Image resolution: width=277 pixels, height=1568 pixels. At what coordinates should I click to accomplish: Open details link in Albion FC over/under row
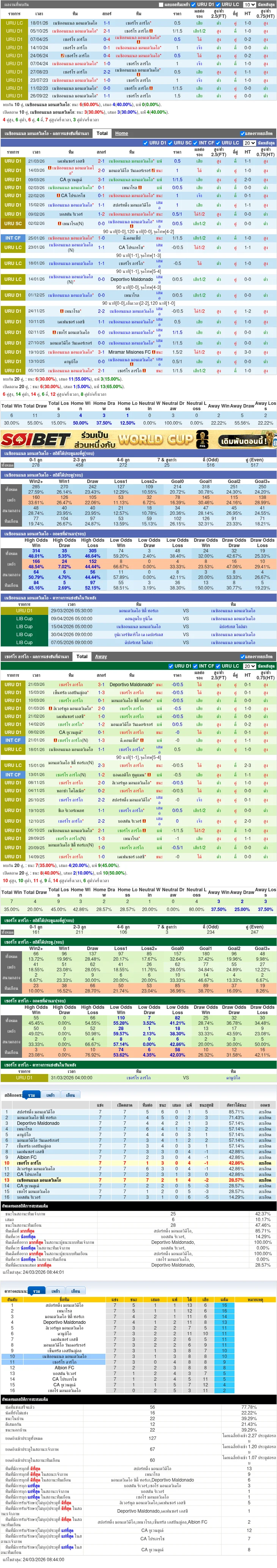click(265, 1158)
